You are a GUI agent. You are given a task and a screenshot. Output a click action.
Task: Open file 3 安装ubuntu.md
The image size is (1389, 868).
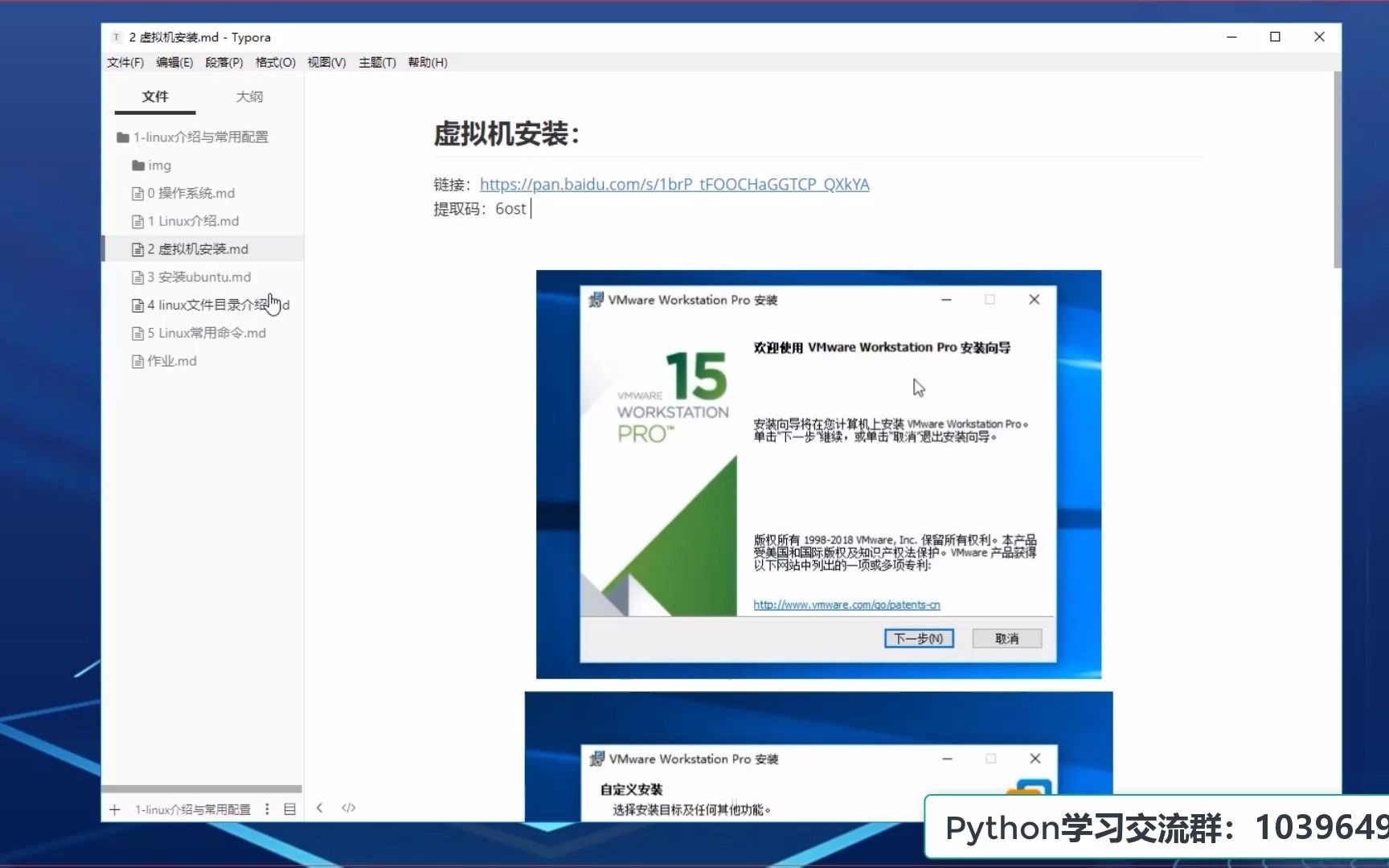(x=199, y=277)
